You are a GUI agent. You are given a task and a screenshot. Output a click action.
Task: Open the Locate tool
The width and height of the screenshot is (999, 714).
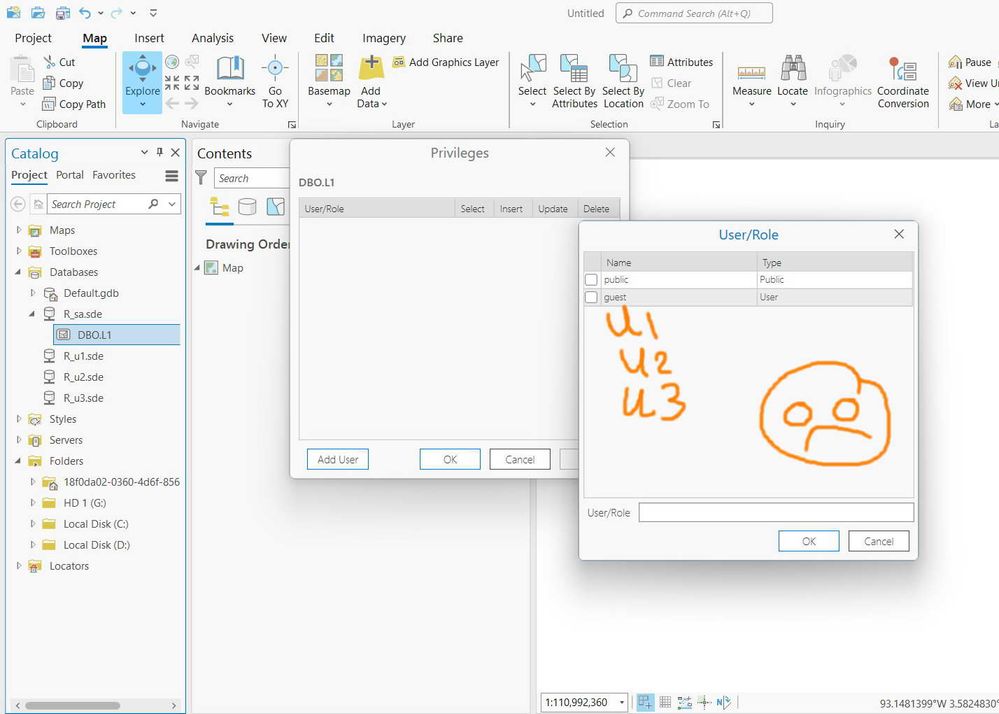[793, 82]
